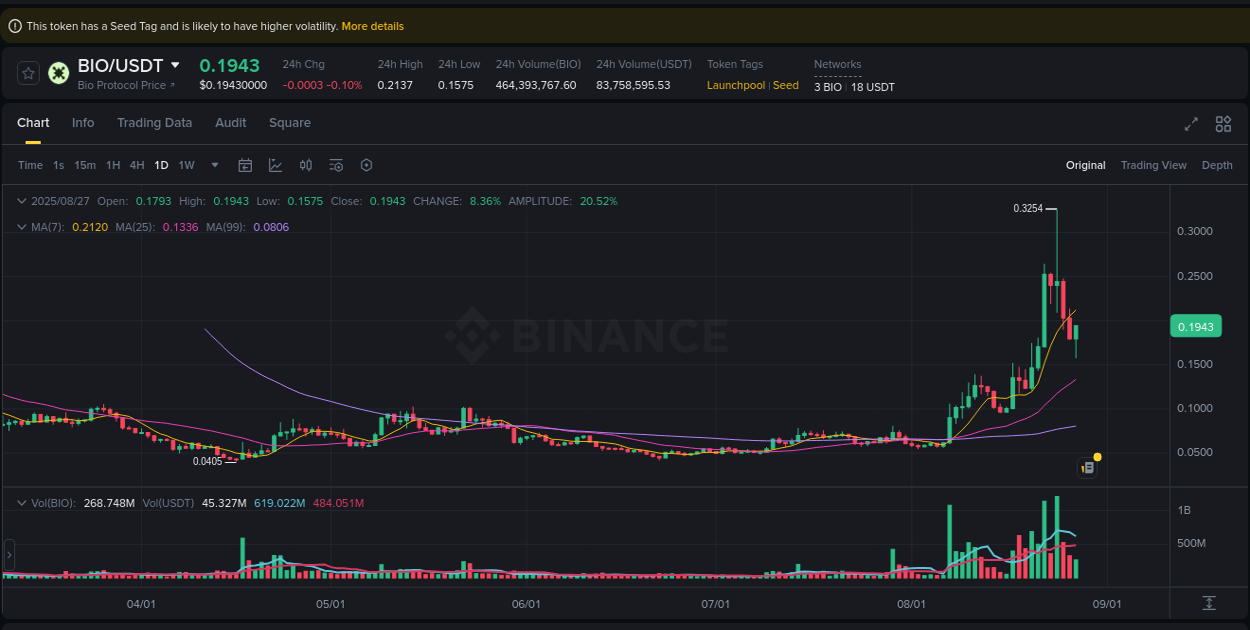Open the date range picker icon

(x=245, y=165)
